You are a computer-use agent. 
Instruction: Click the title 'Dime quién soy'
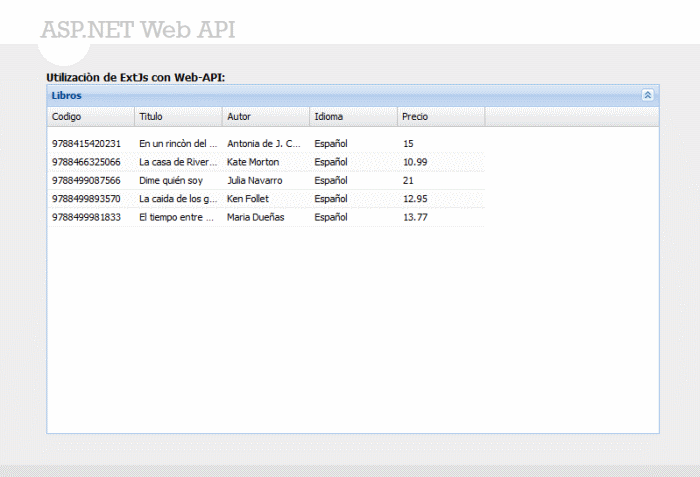tap(171, 180)
